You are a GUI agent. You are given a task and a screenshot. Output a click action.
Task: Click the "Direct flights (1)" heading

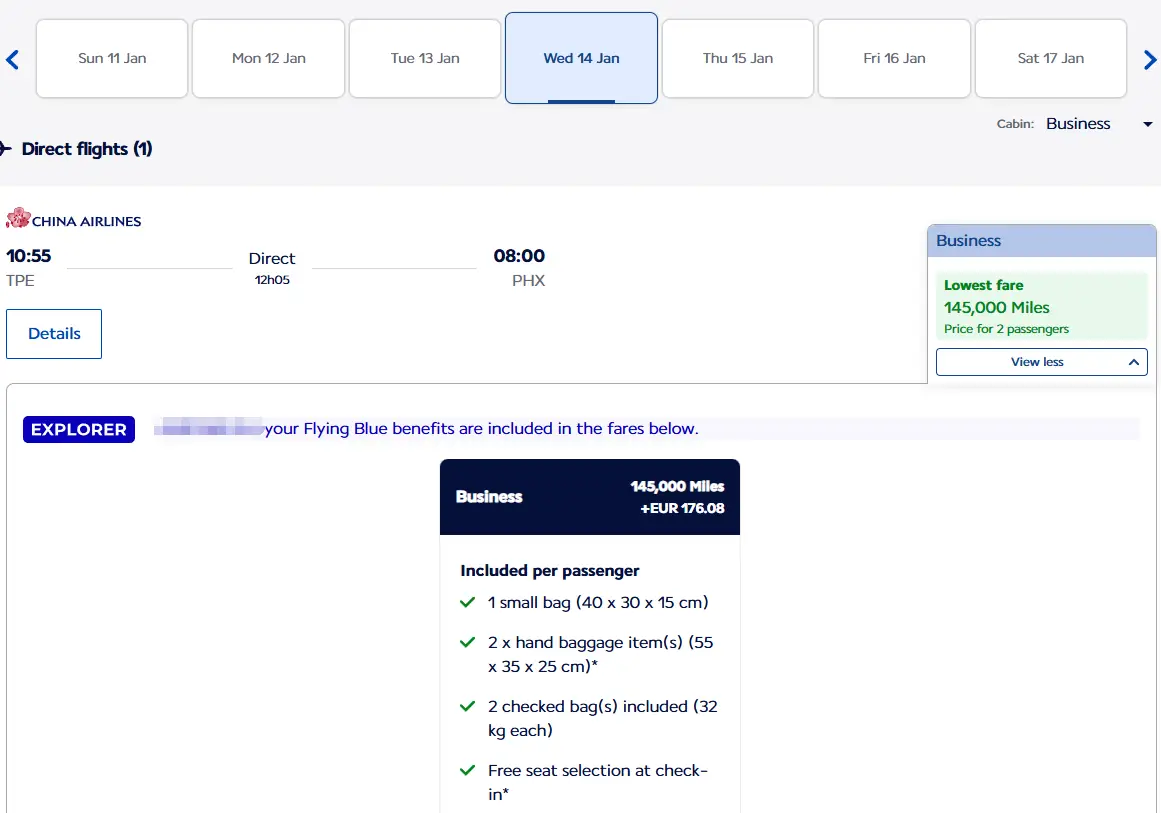(87, 149)
